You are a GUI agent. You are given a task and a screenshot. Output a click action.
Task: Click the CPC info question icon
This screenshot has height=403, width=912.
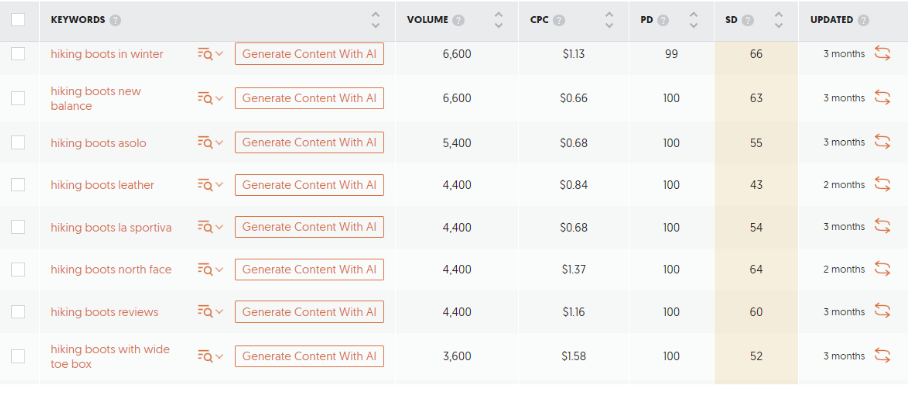(558, 20)
